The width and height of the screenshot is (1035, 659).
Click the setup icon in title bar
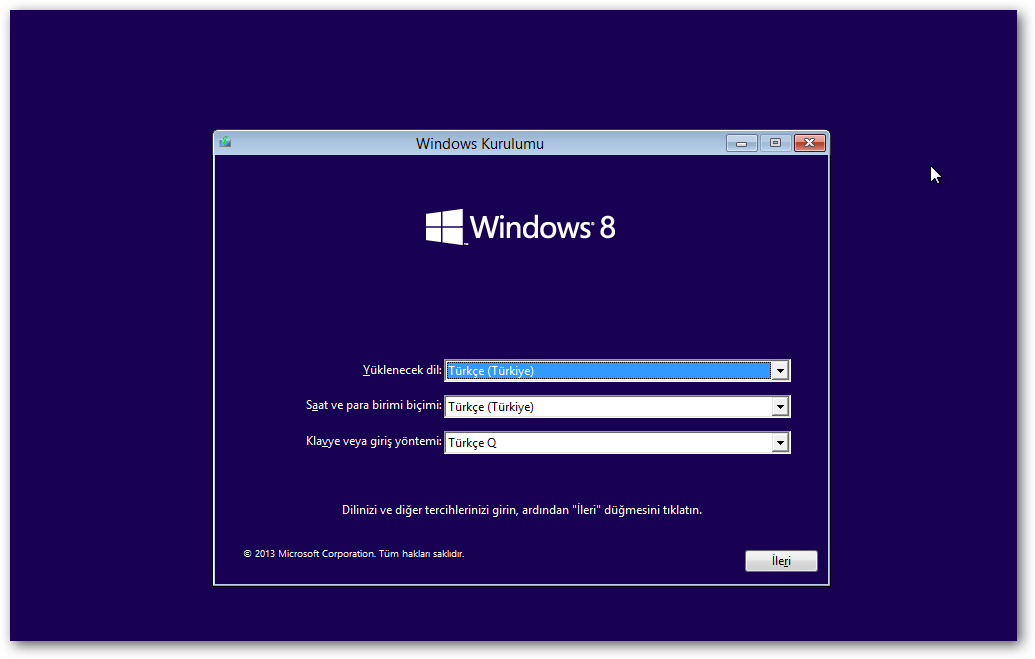point(225,142)
